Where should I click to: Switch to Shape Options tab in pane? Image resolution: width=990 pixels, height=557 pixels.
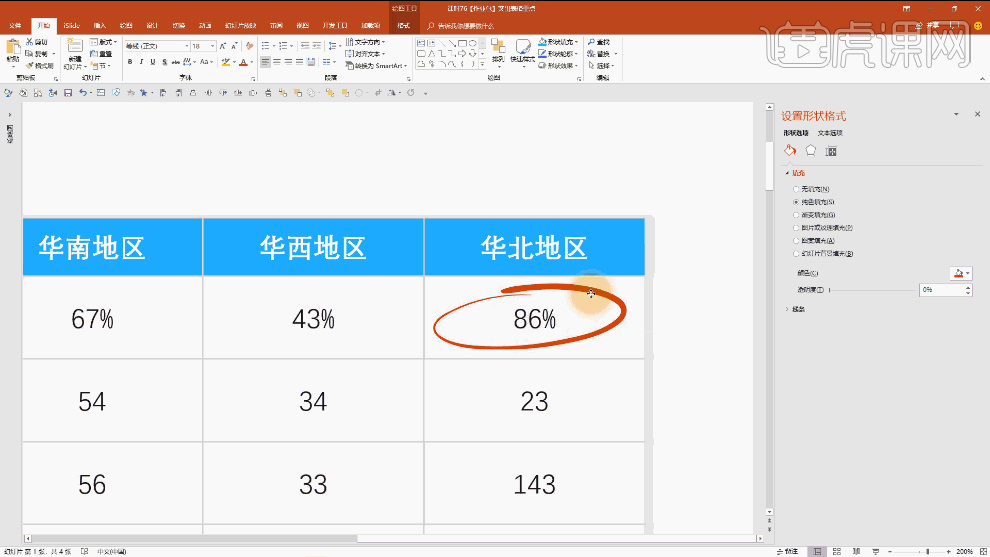(796, 133)
